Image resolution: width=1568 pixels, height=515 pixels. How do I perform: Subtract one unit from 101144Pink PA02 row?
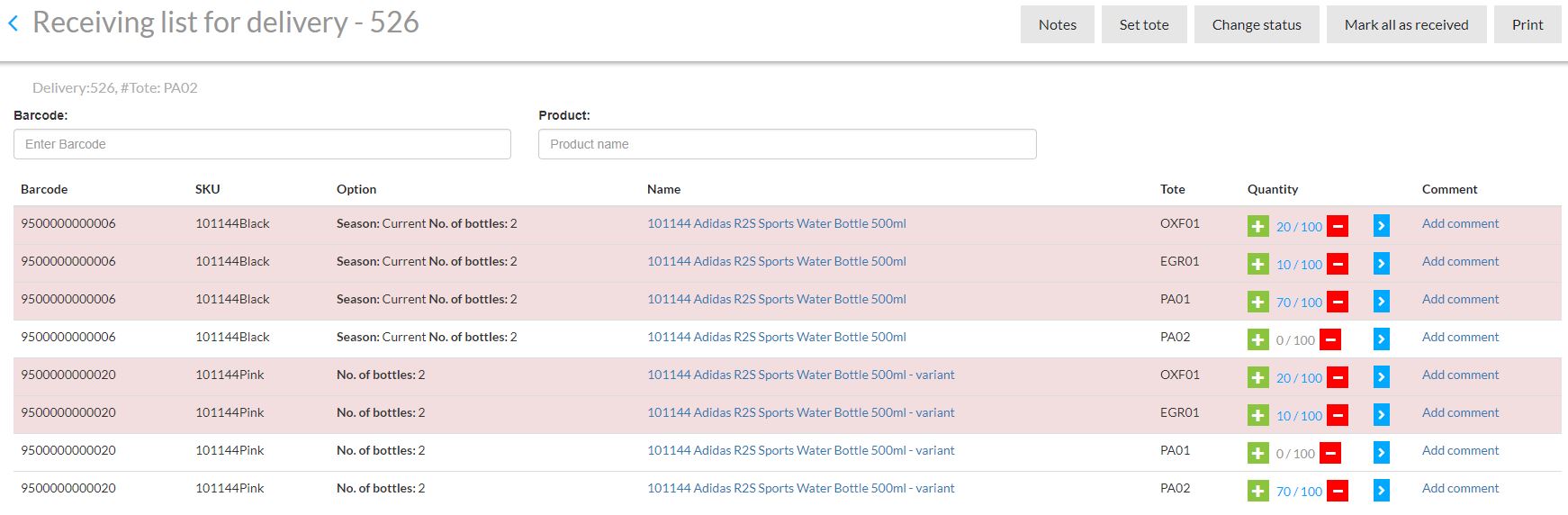(1338, 491)
